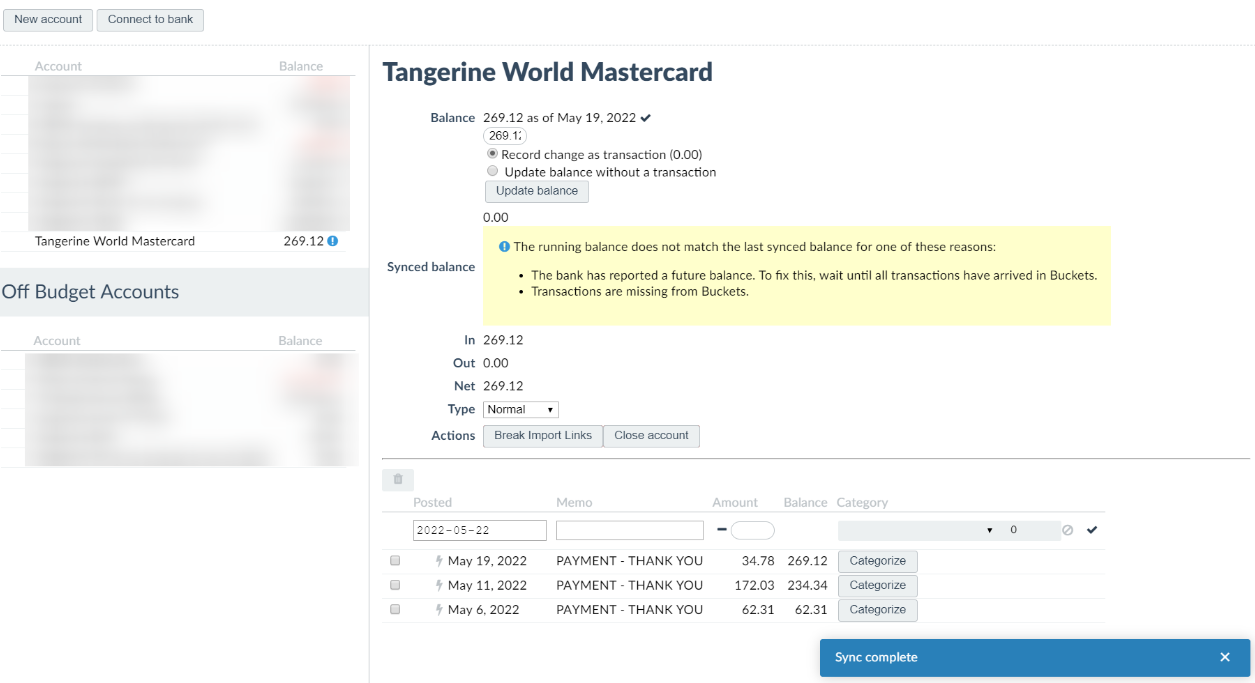Select "Update balance without a transaction"
This screenshot has width=1255, height=683.
[492, 170]
